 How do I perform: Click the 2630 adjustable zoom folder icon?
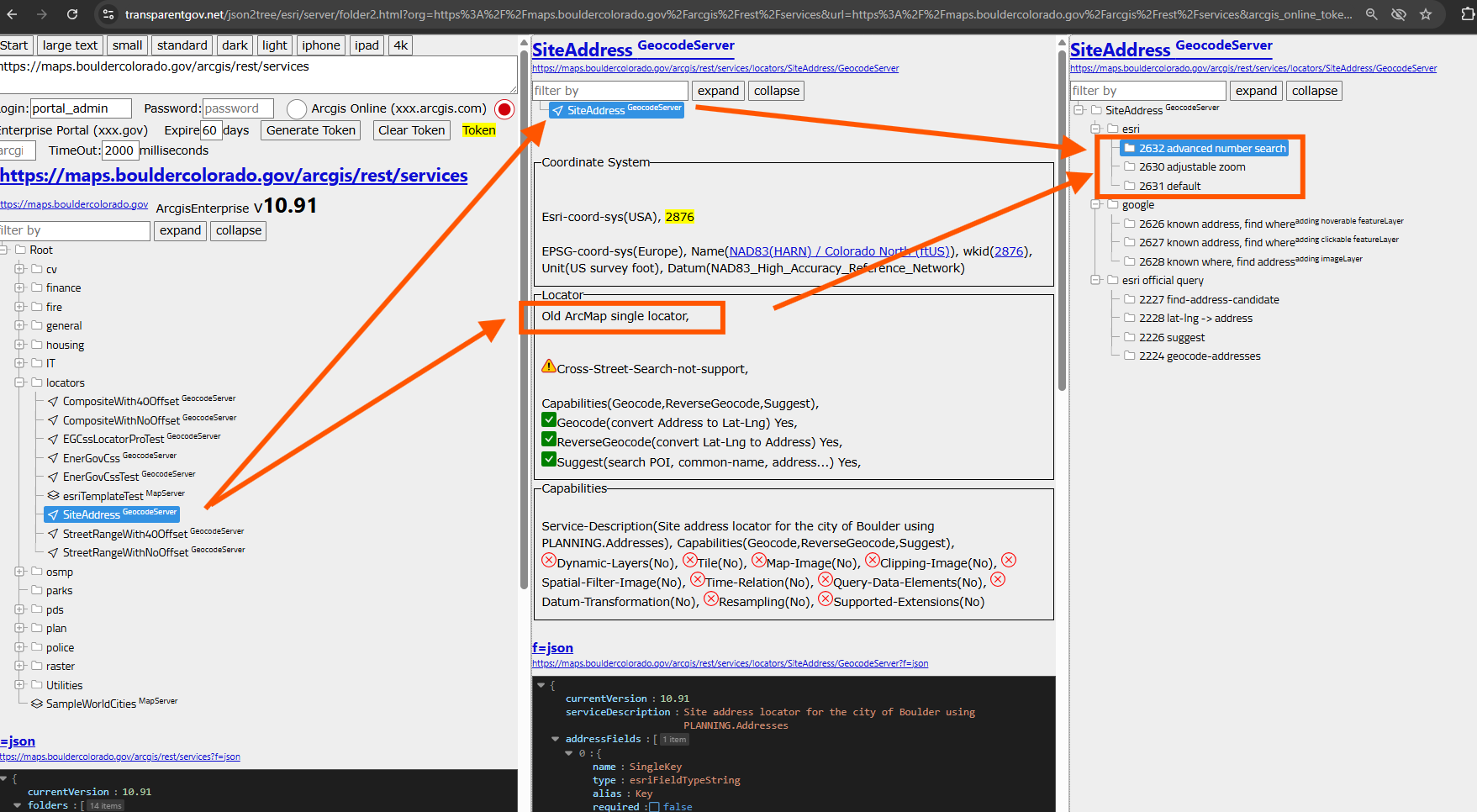coord(1129,166)
